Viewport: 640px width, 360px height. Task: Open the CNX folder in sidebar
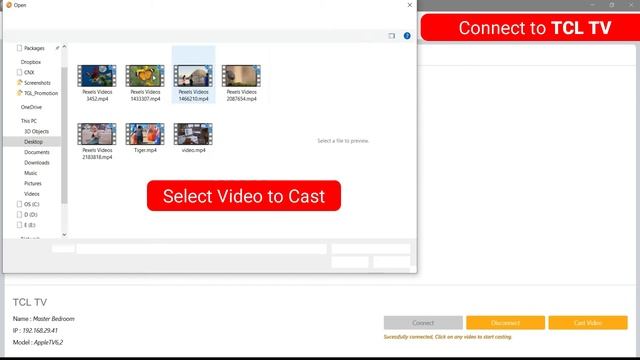[x=29, y=72]
